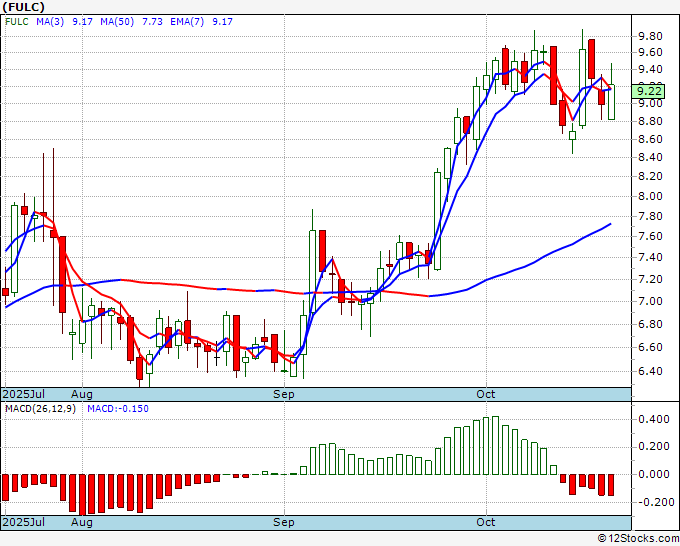Viewport: 680px width, 546px height.
Task: Click Oct on the MACD panel date axis
Action: pos(486,522)
